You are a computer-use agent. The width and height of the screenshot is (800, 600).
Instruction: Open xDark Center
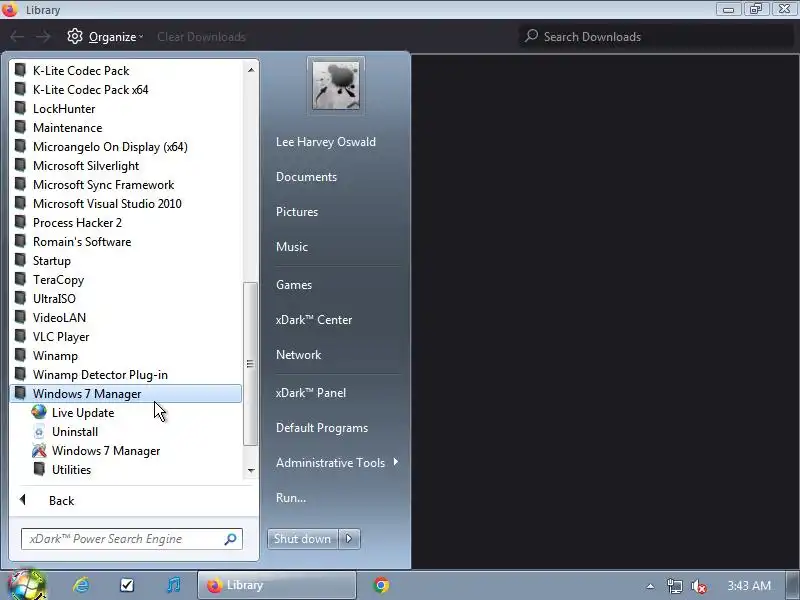pos(314,319)
